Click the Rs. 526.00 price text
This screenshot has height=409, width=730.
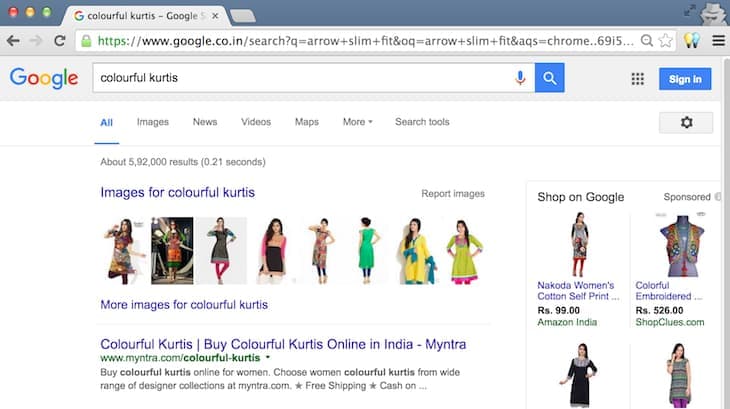pos(659,310)
